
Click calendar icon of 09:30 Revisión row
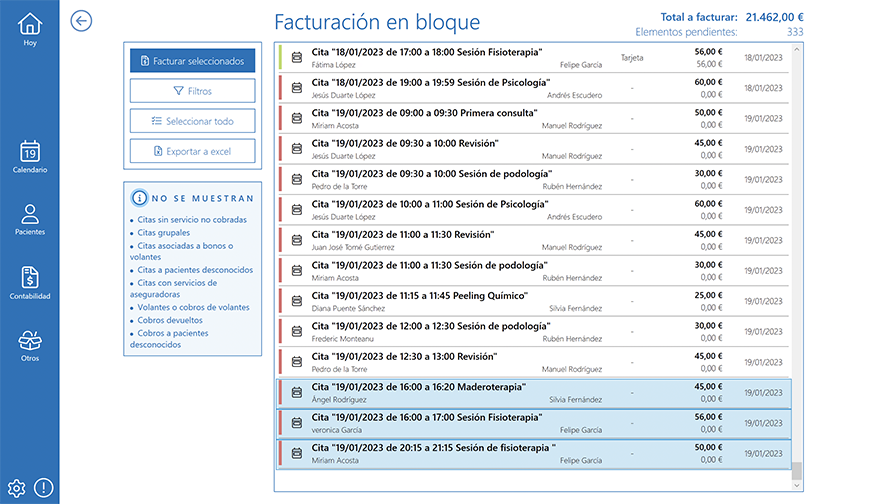[297, 149]
